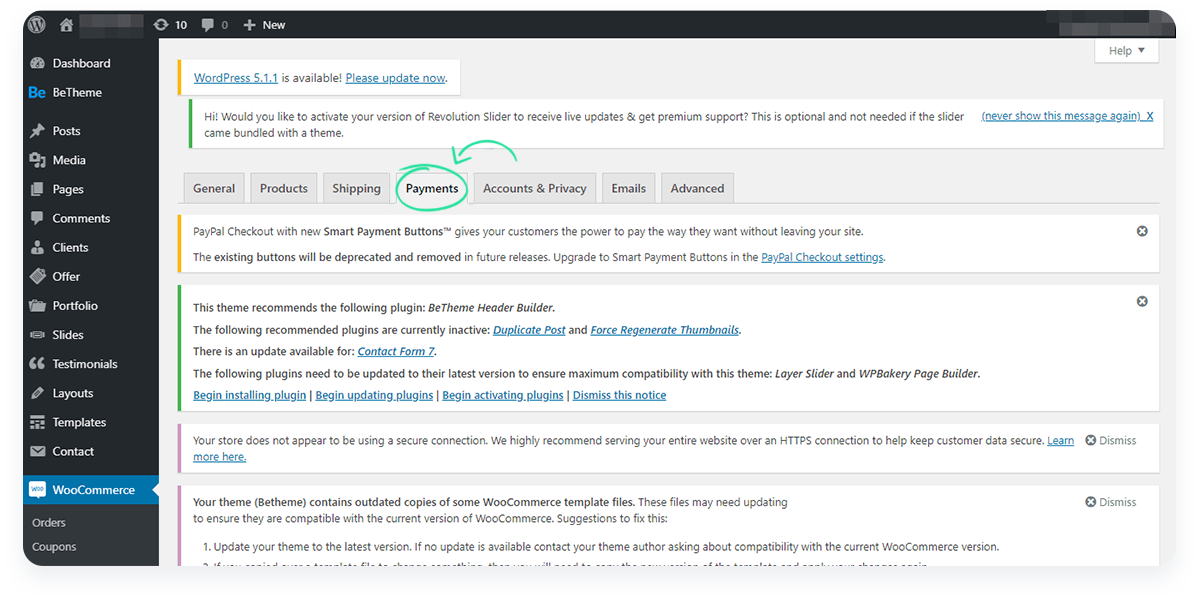
Task: Click the Comments icon in sidebar
Action: 37,218
